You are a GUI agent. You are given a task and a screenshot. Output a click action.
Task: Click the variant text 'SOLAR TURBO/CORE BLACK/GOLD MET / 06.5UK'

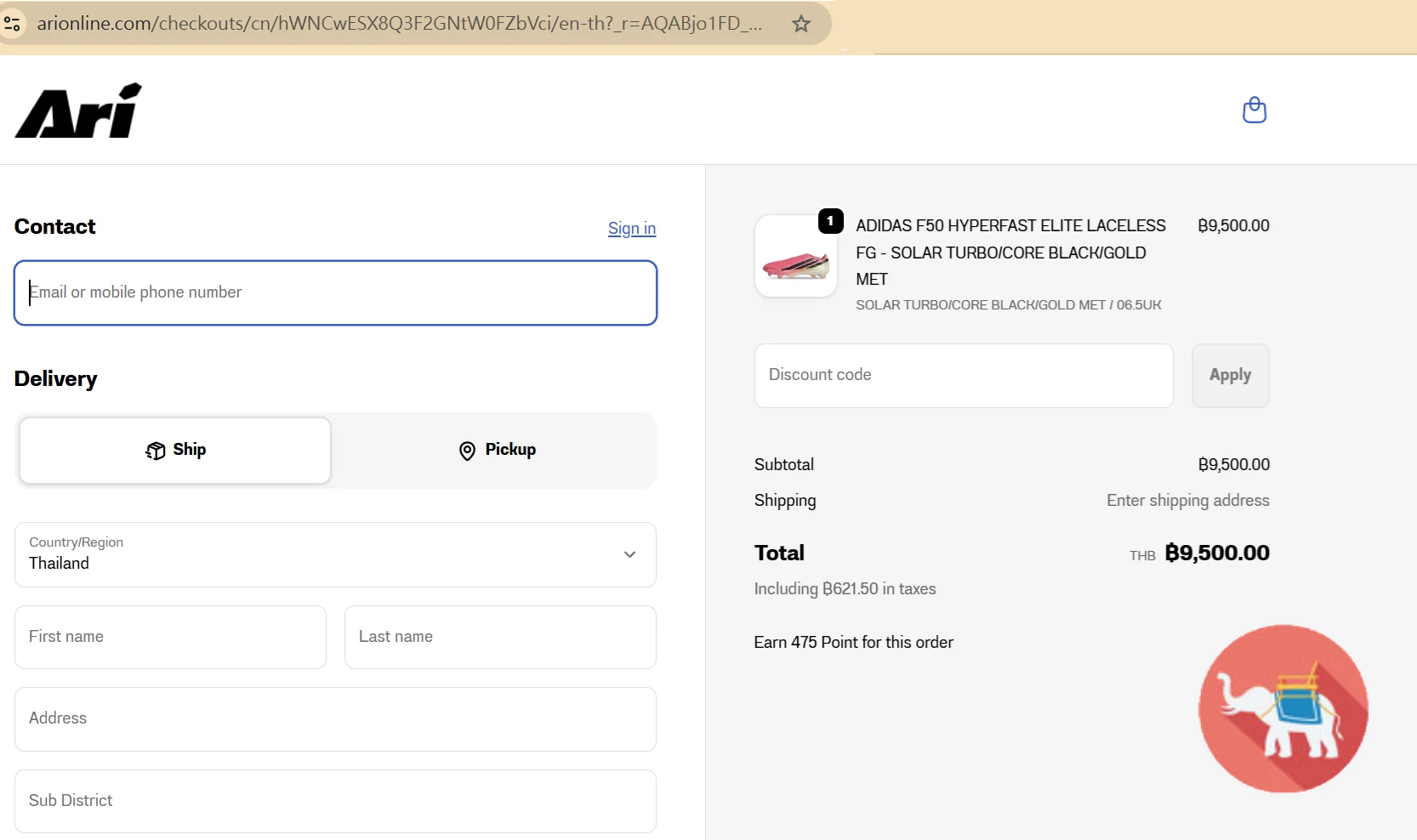[x=1009, y=305]
